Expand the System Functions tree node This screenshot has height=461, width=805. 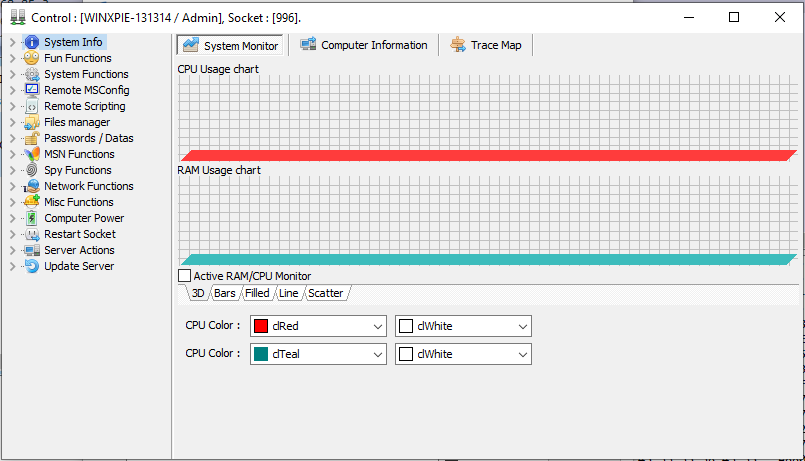coord(13,74)
